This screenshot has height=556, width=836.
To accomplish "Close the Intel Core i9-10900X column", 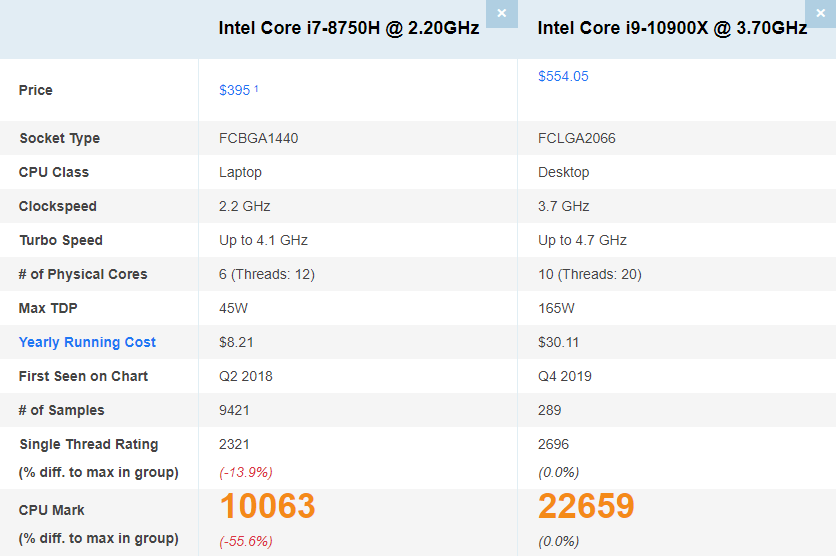I will pos(819,13).
